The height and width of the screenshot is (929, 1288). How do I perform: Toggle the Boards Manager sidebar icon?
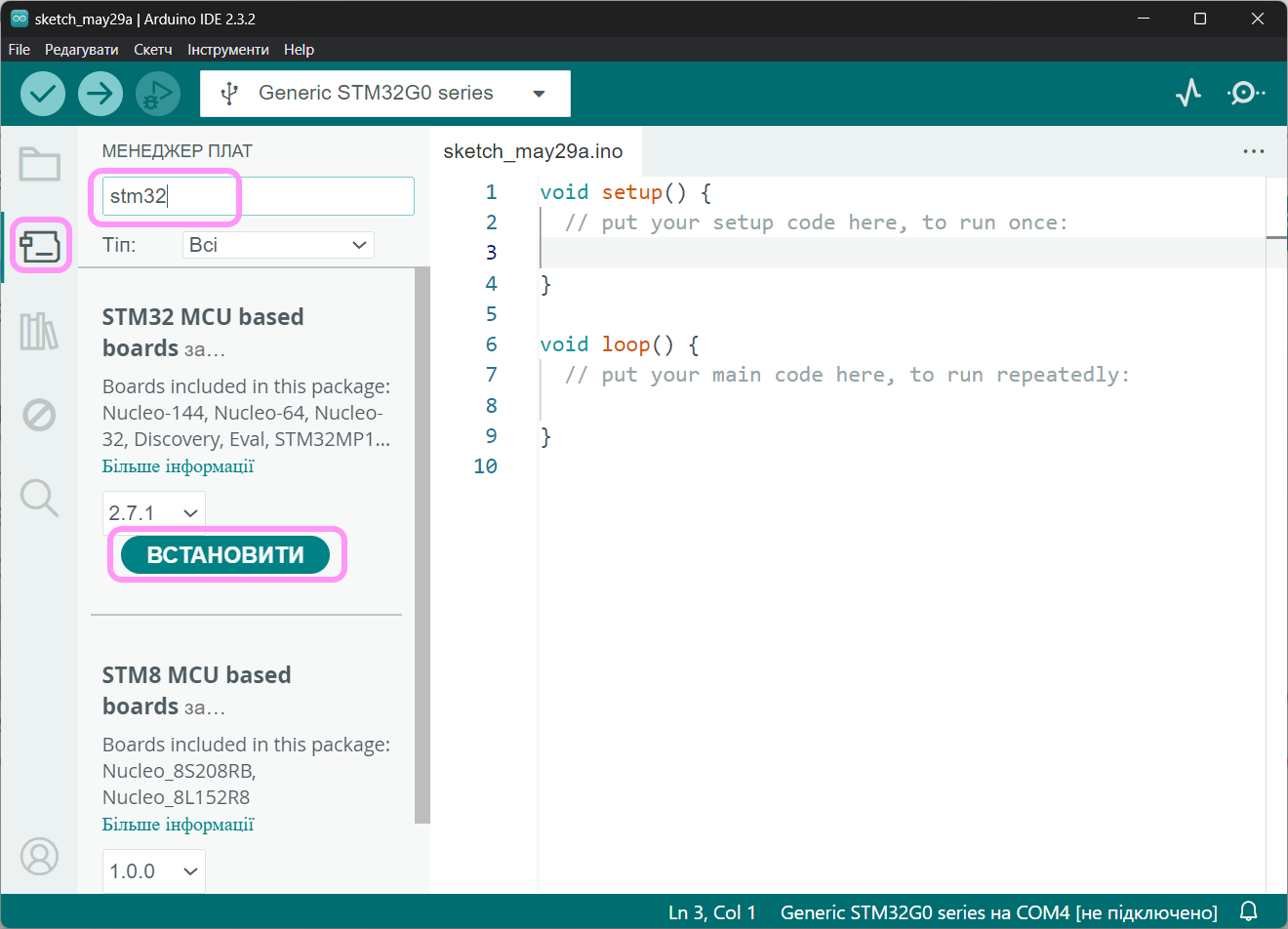click(x=40, y=246)
